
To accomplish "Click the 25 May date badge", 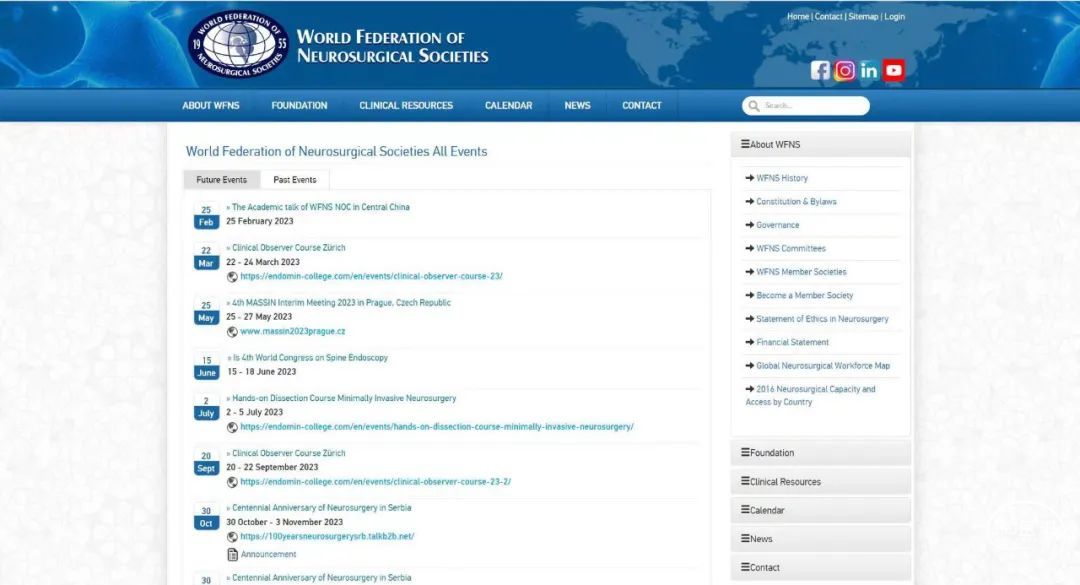I will click(206, 311).
